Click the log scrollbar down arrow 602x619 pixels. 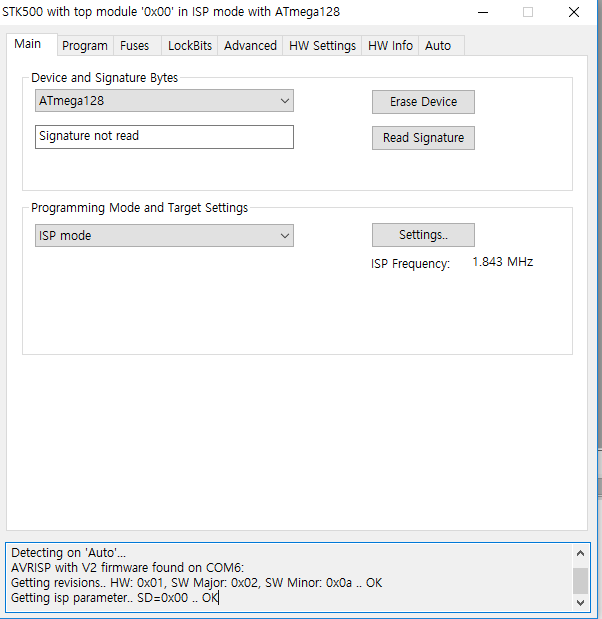(580, 602)
